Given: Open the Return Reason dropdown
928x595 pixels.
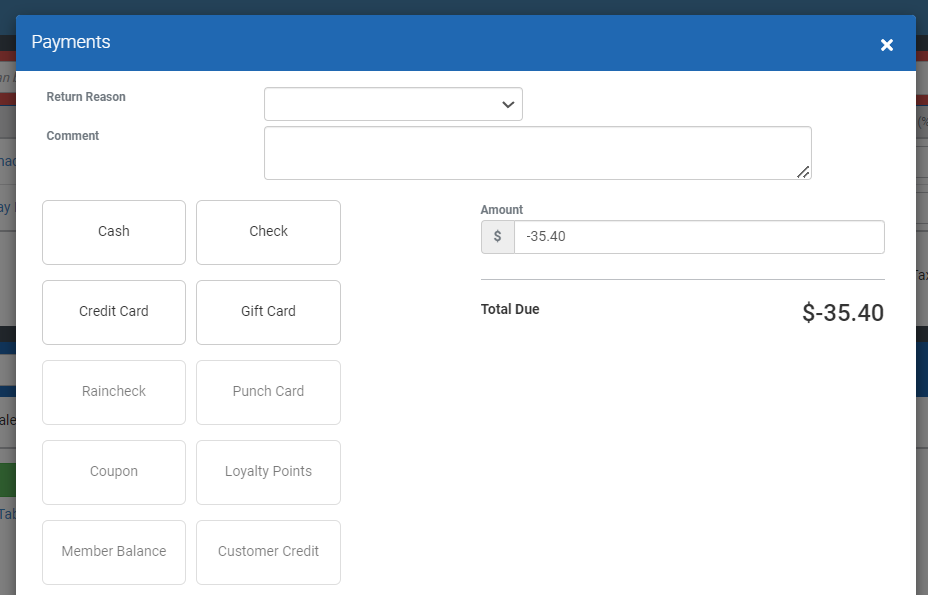Looking at the screenshot, I should point(393,104).
